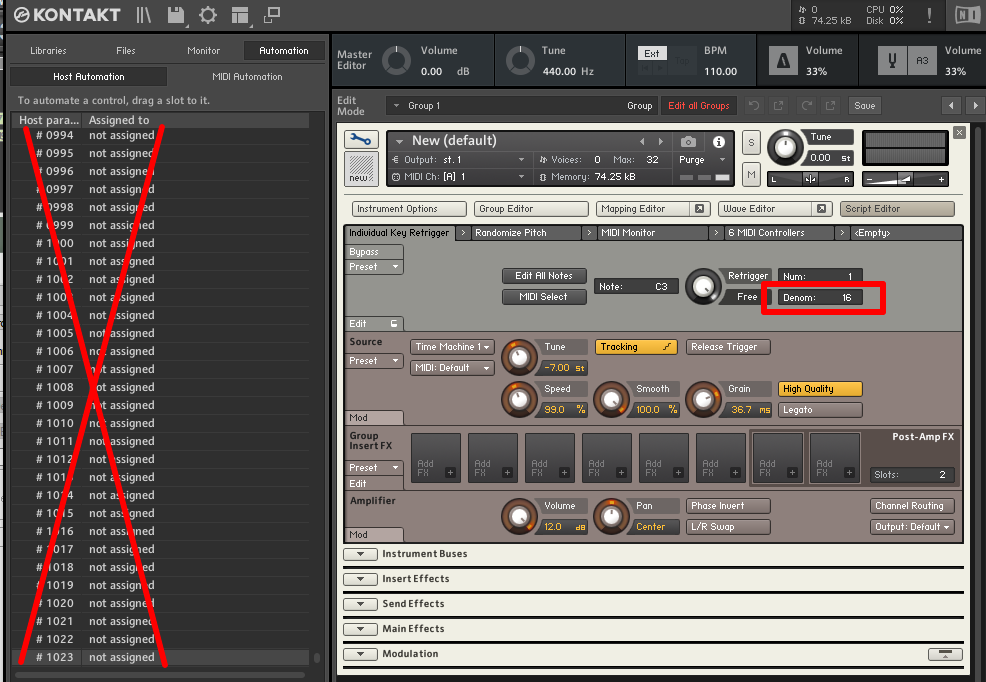Image resolution: width=986 pixels, height=682 pixels.
Task: Switch to the Files tab
Action: (x=126, y=51)
